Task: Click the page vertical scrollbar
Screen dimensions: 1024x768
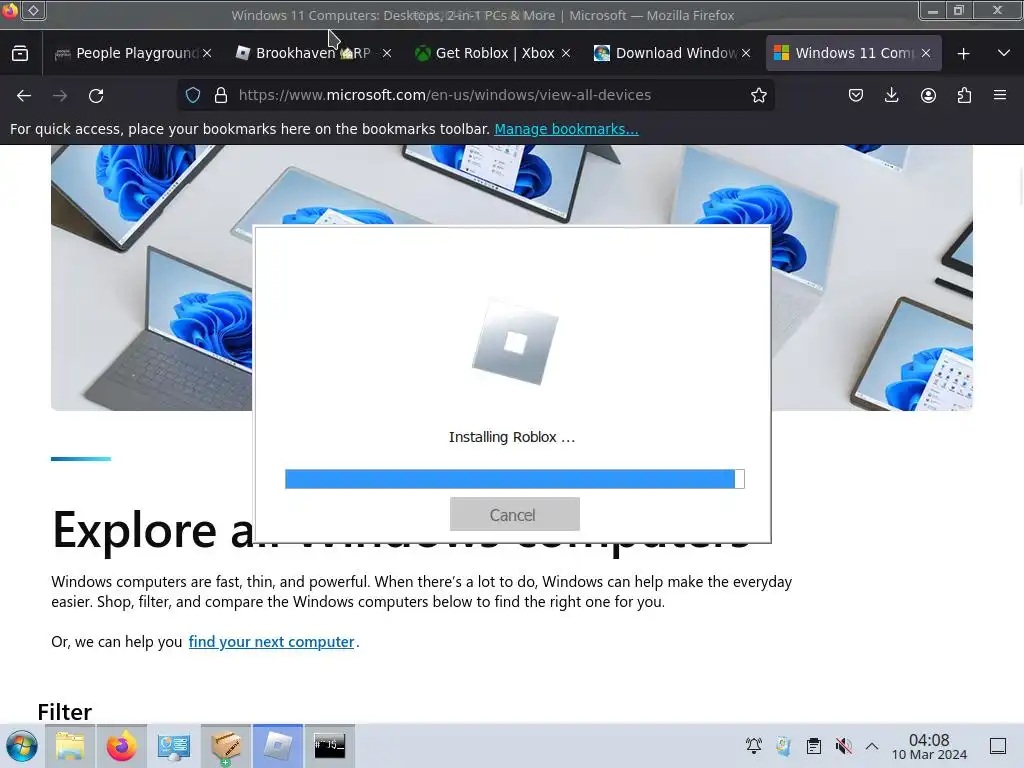Action: point(1020,186)
